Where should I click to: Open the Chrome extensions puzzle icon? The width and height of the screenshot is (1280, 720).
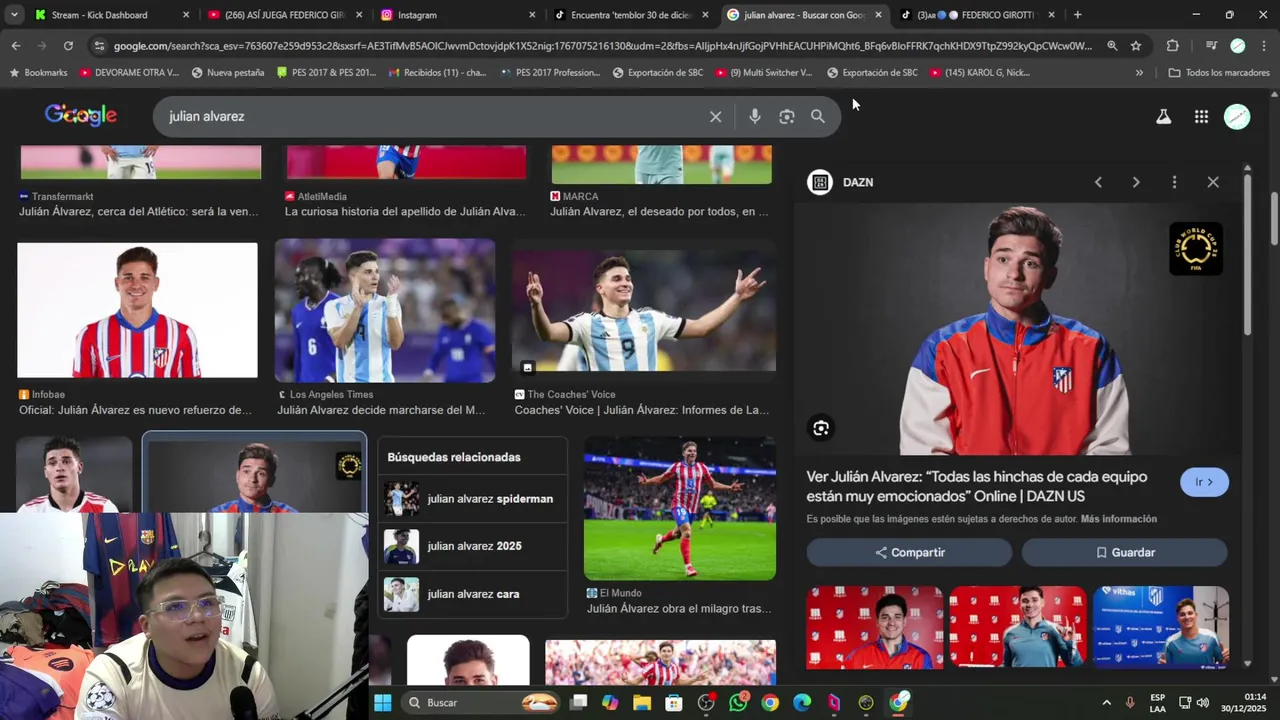pyautogui.click(x=1173, y=46)
